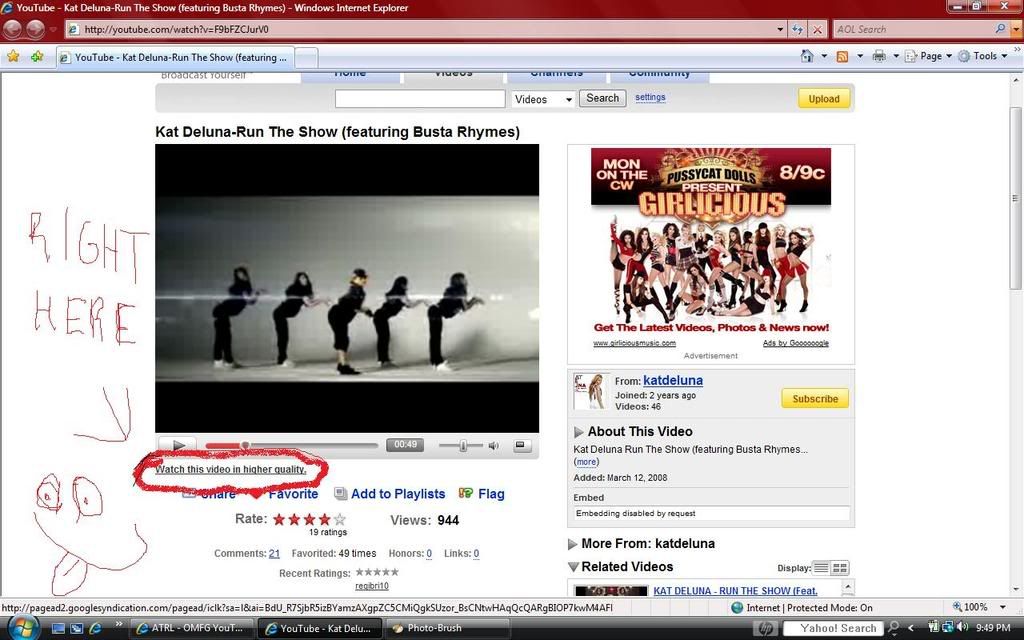Go back with the browser Back arrow
Image resolution: width=1024 pixels, height=640 pixels.
tap(14, 29)
